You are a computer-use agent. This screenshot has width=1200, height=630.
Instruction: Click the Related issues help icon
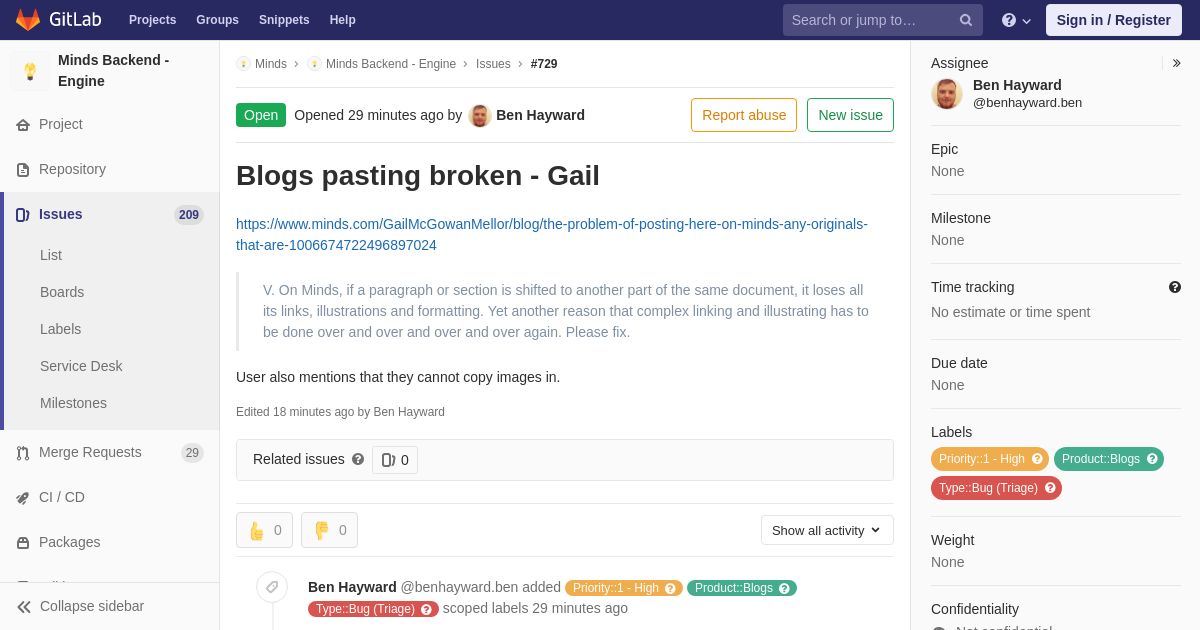358,459
